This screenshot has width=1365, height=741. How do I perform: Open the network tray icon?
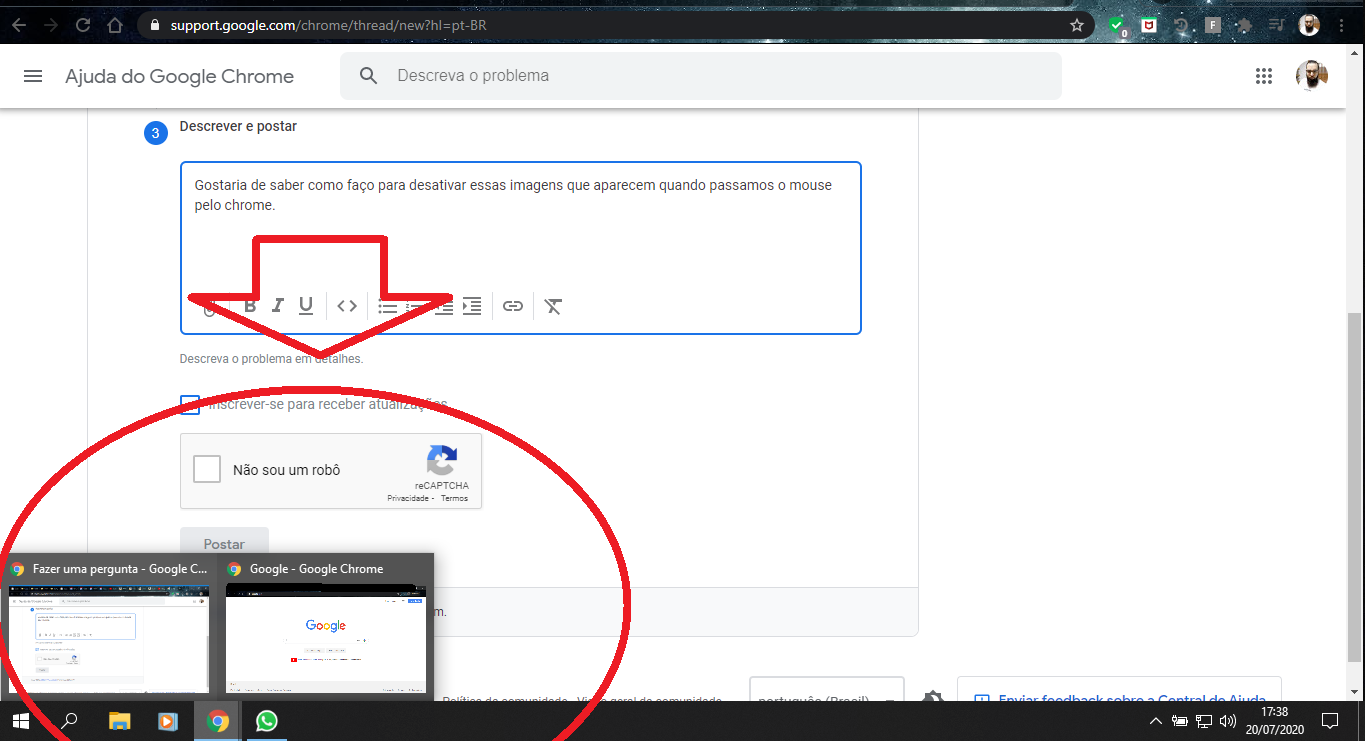coord(1204,721)
